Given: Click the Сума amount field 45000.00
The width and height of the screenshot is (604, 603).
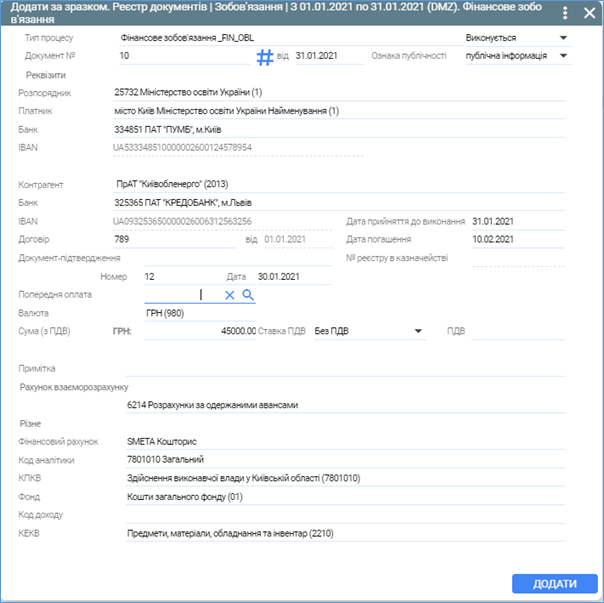Looking at the screenshot, I should click(200, 330).
